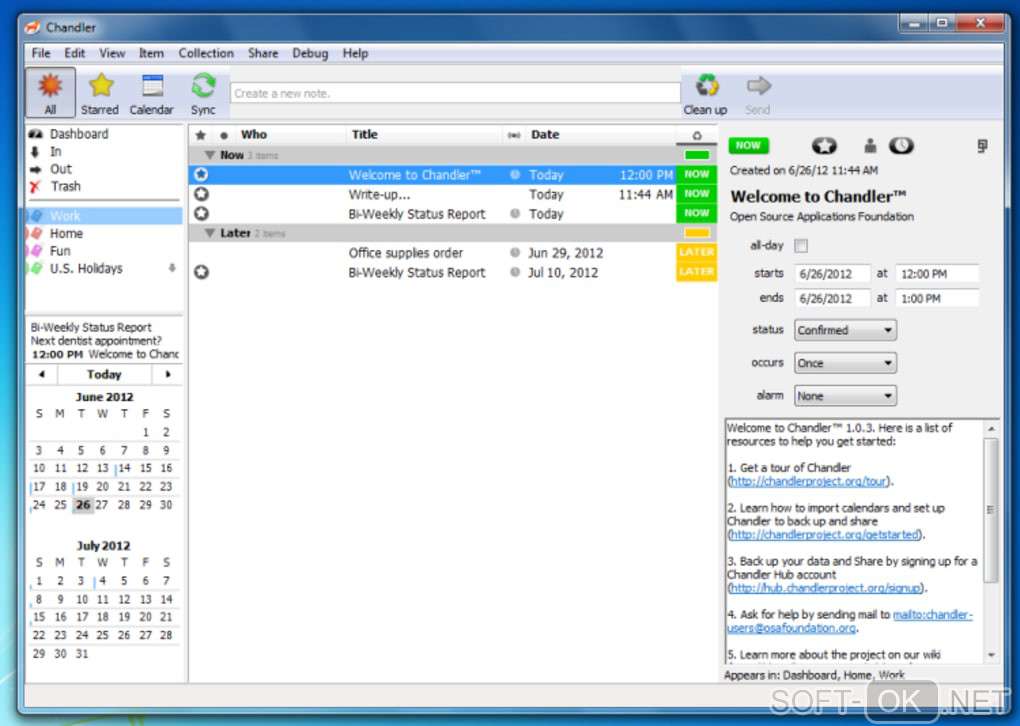The width and height of the screenshot is (1020, 726).
Task: Open the alarm None dropdown
Action: tap(845, 396)
